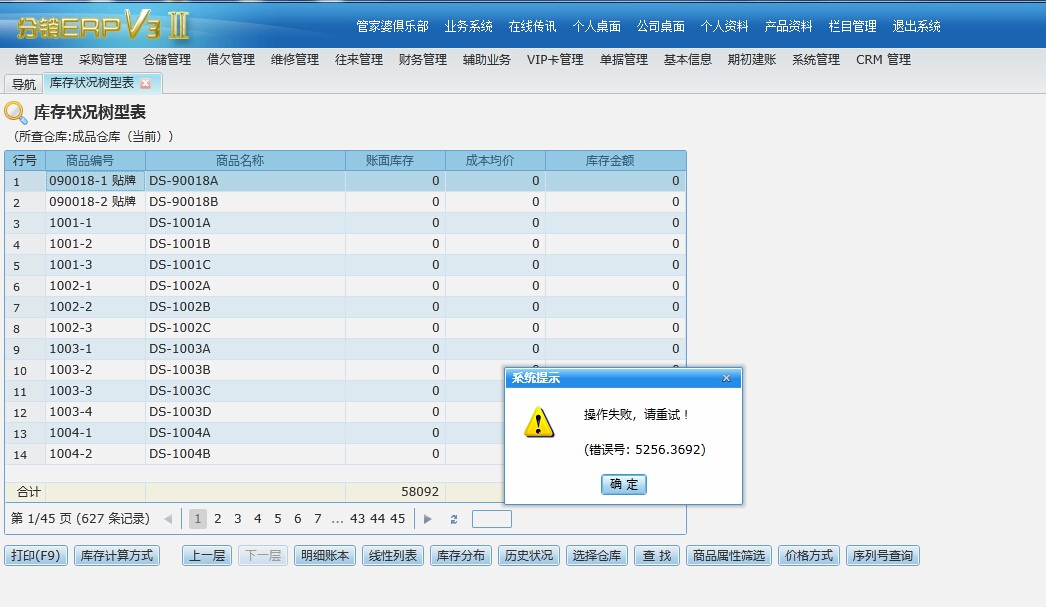The height and width of the screenshot is (607, 1046).
Task: Open 在线传讯 in the top header
Action: pyautogui.click(x=532, y=26)
